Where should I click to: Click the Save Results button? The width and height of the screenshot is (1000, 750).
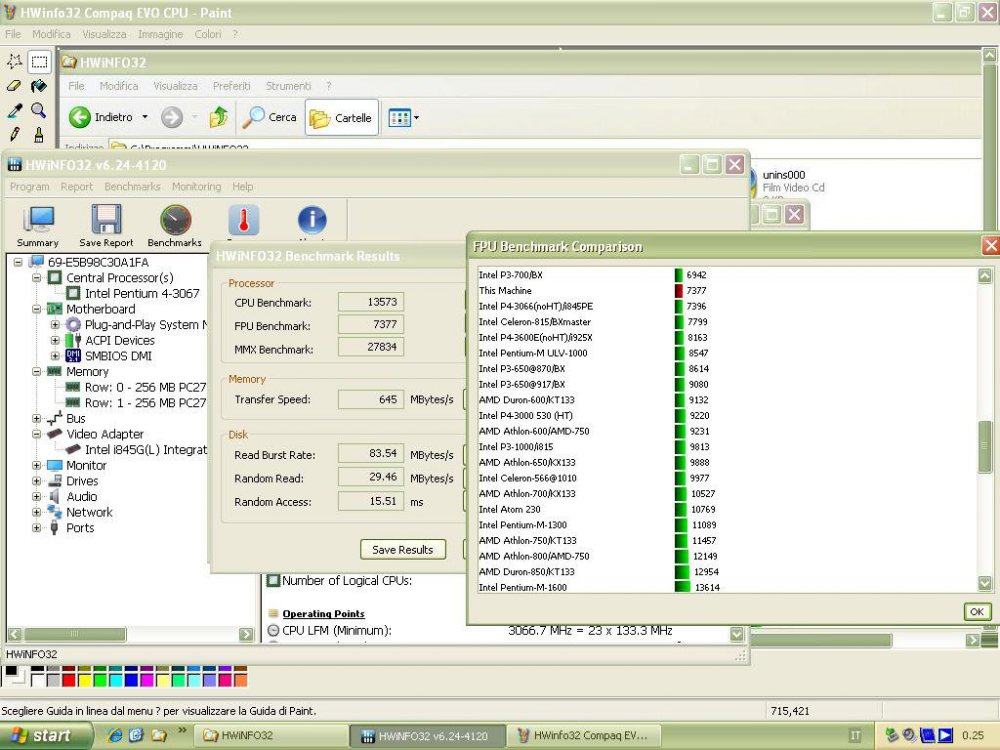pos(402,549)
